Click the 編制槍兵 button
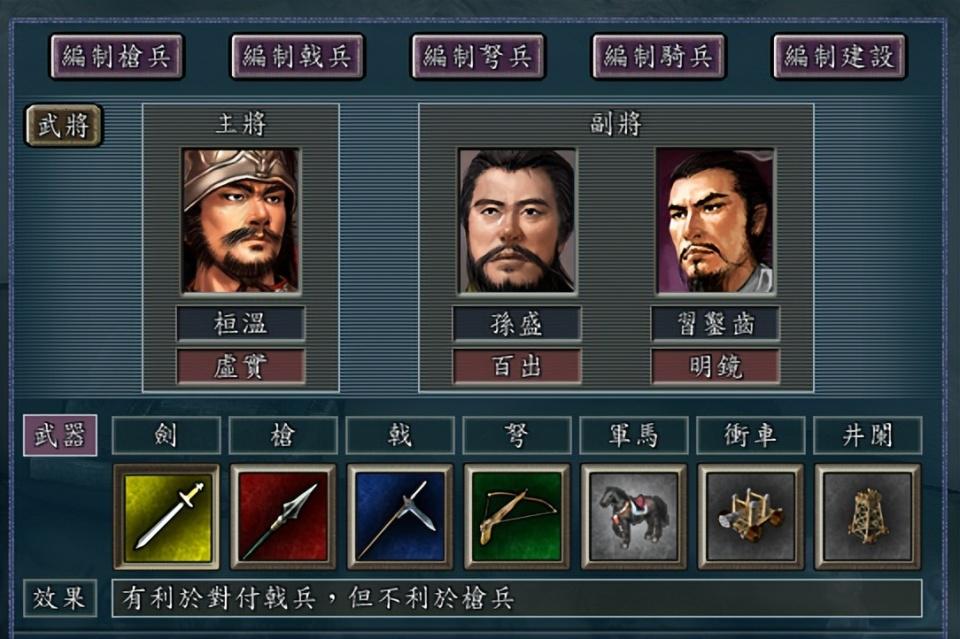 pos(116,57)
